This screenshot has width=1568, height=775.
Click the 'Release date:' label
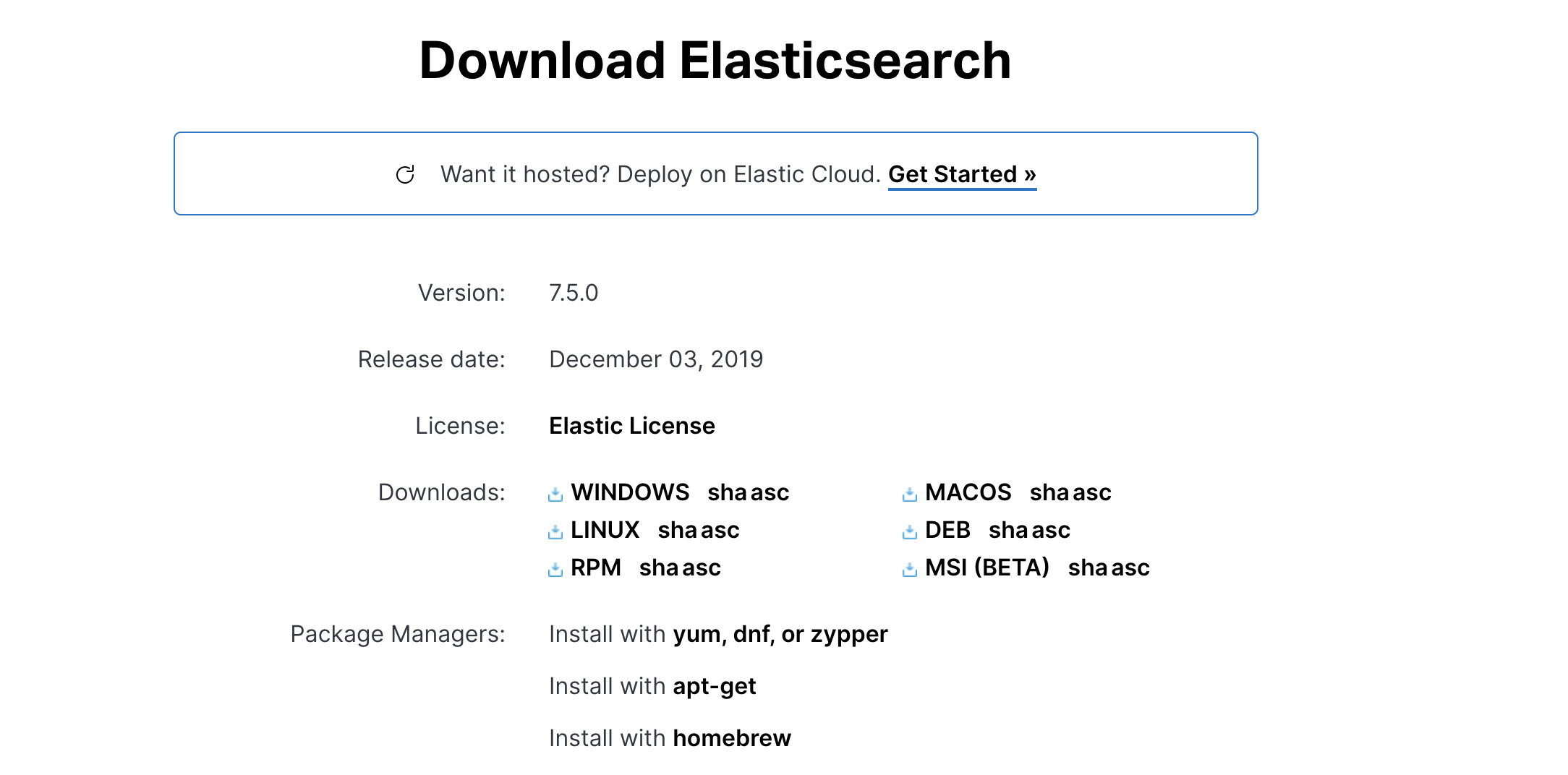pos(432,359)
